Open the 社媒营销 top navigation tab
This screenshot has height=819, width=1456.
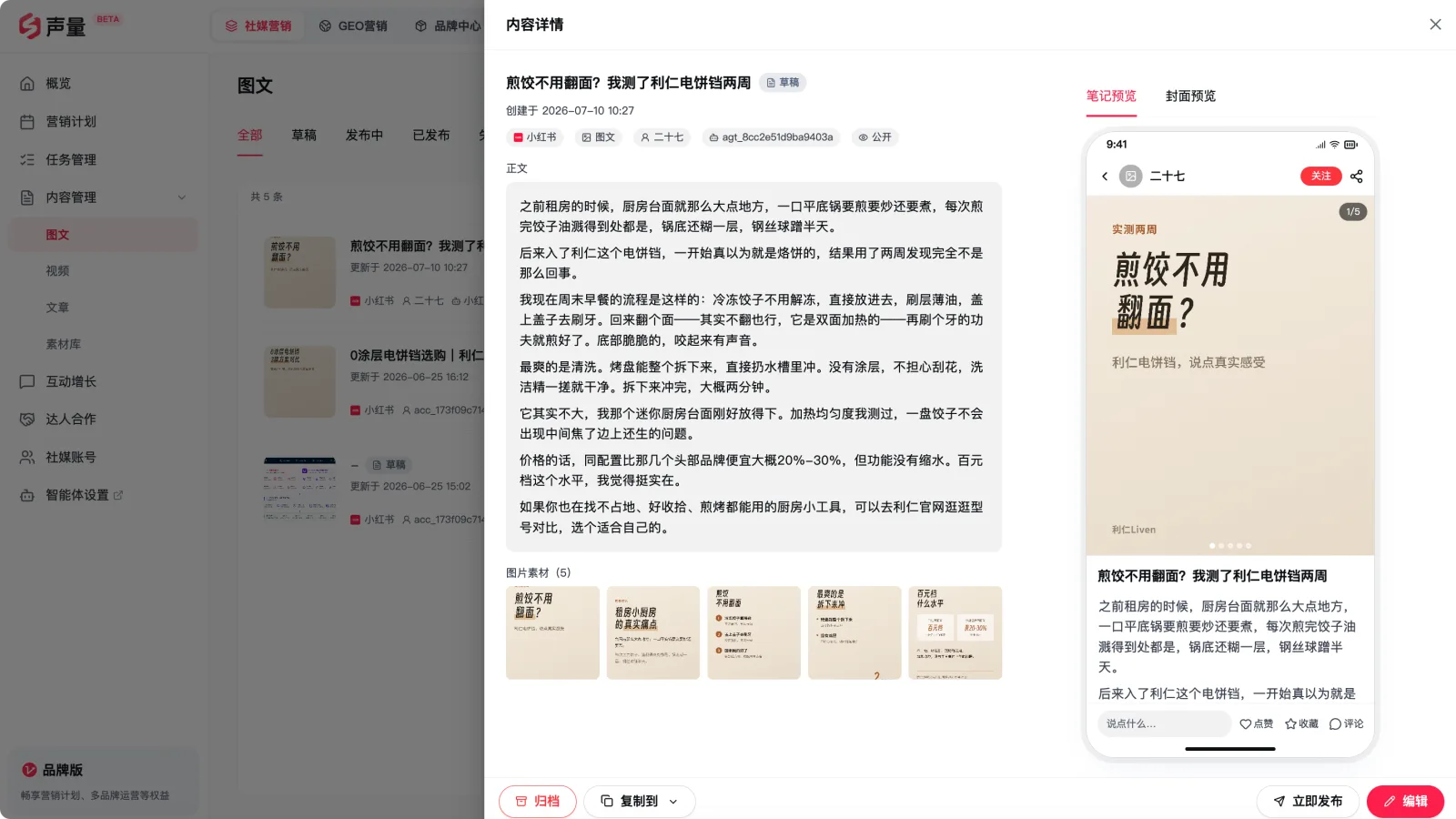pos(258,26)
